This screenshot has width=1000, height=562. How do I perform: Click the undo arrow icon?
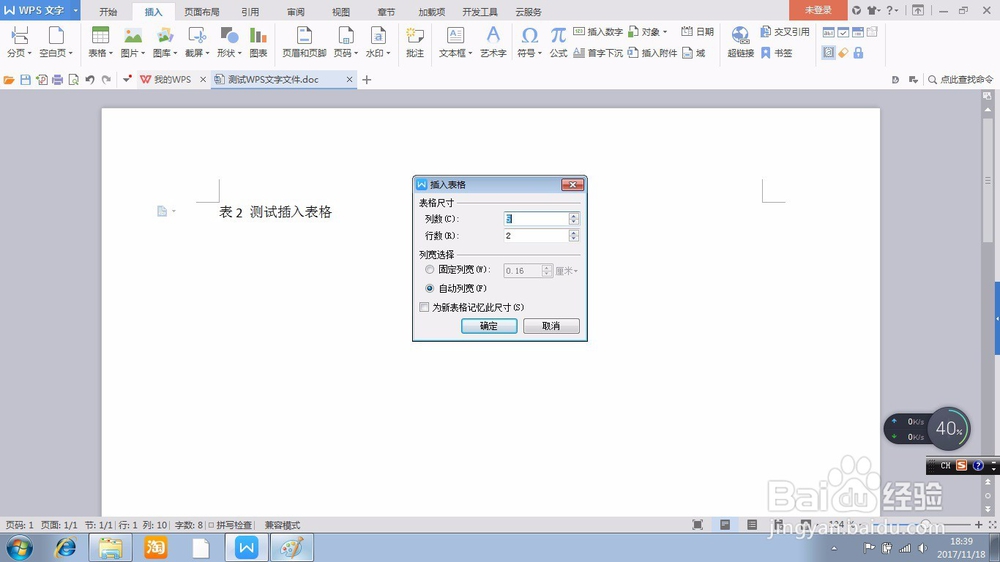90,80
